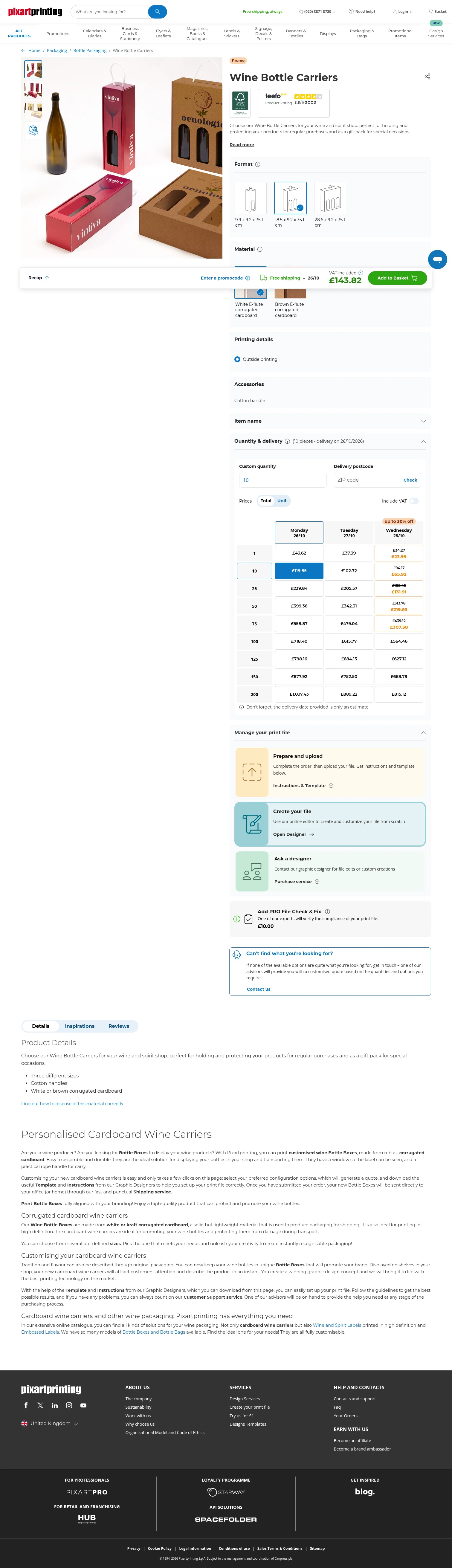Open the United Kingdom country selector

[x=50, y=1424]
